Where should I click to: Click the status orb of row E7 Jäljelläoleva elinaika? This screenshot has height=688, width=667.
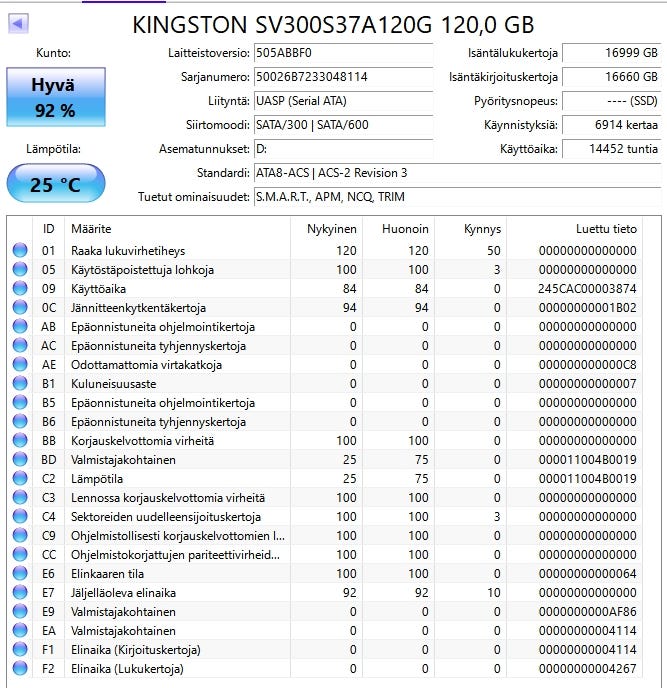click(20, 592)
